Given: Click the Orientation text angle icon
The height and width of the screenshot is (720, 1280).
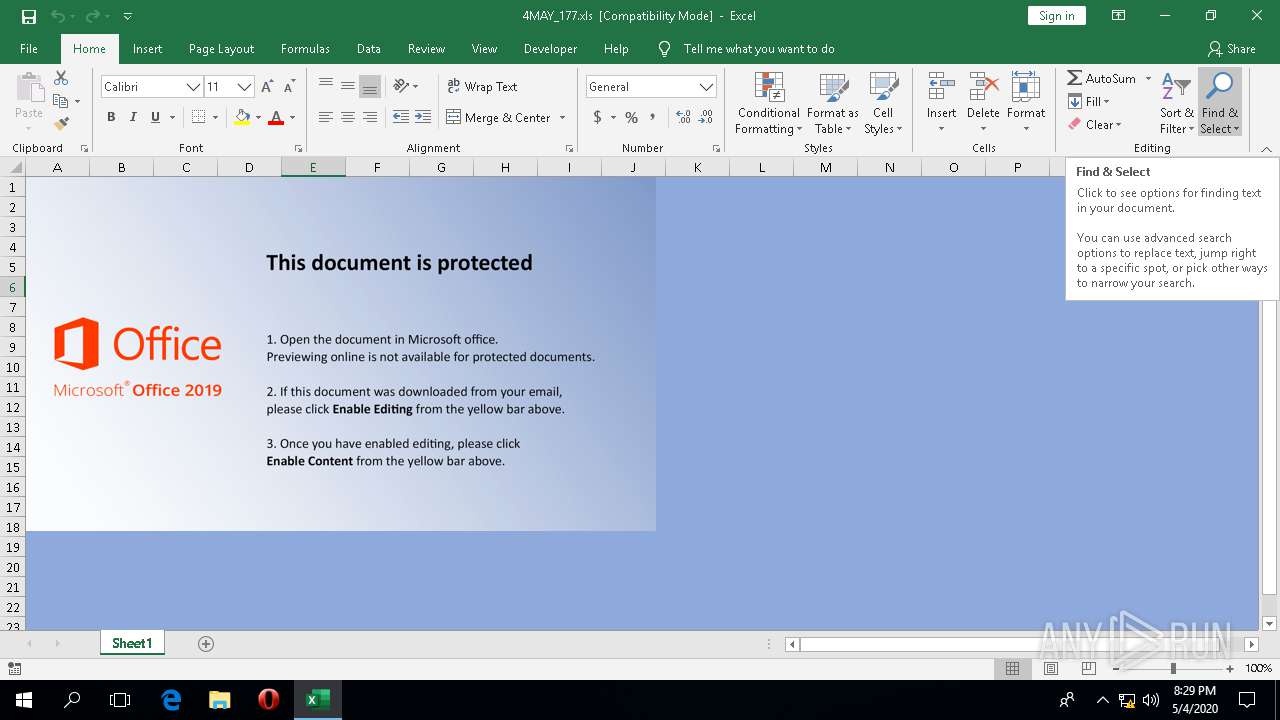Looking at the screenshot, I should pos(401,86).
